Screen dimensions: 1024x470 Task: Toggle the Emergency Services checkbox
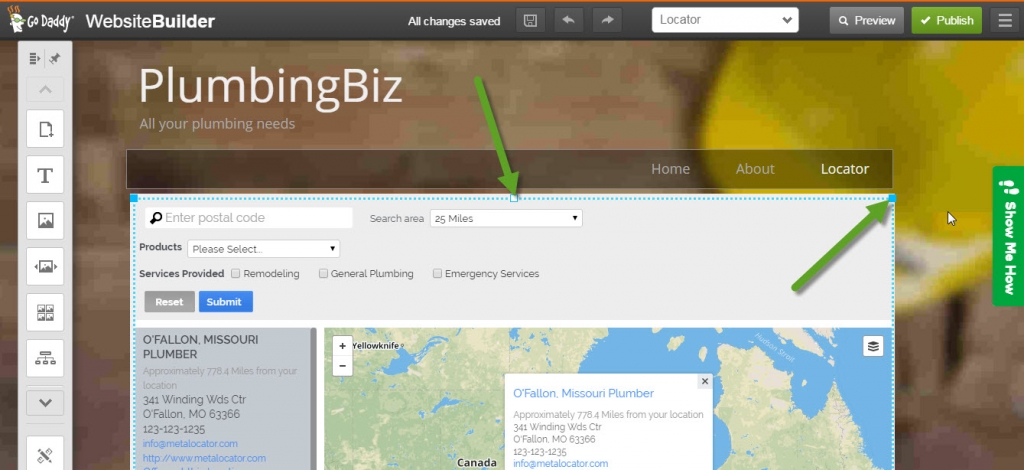click(x=438, y=274)
